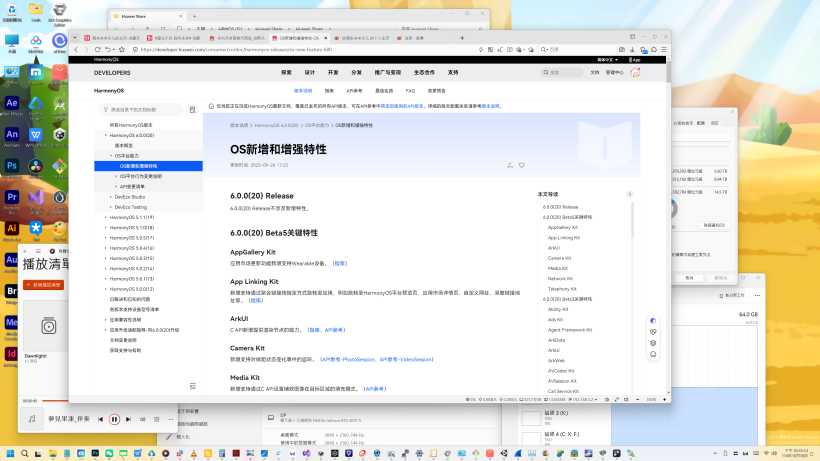
Task: Zoom out with minus icon in browser status bar
Action: click(637, 399)
